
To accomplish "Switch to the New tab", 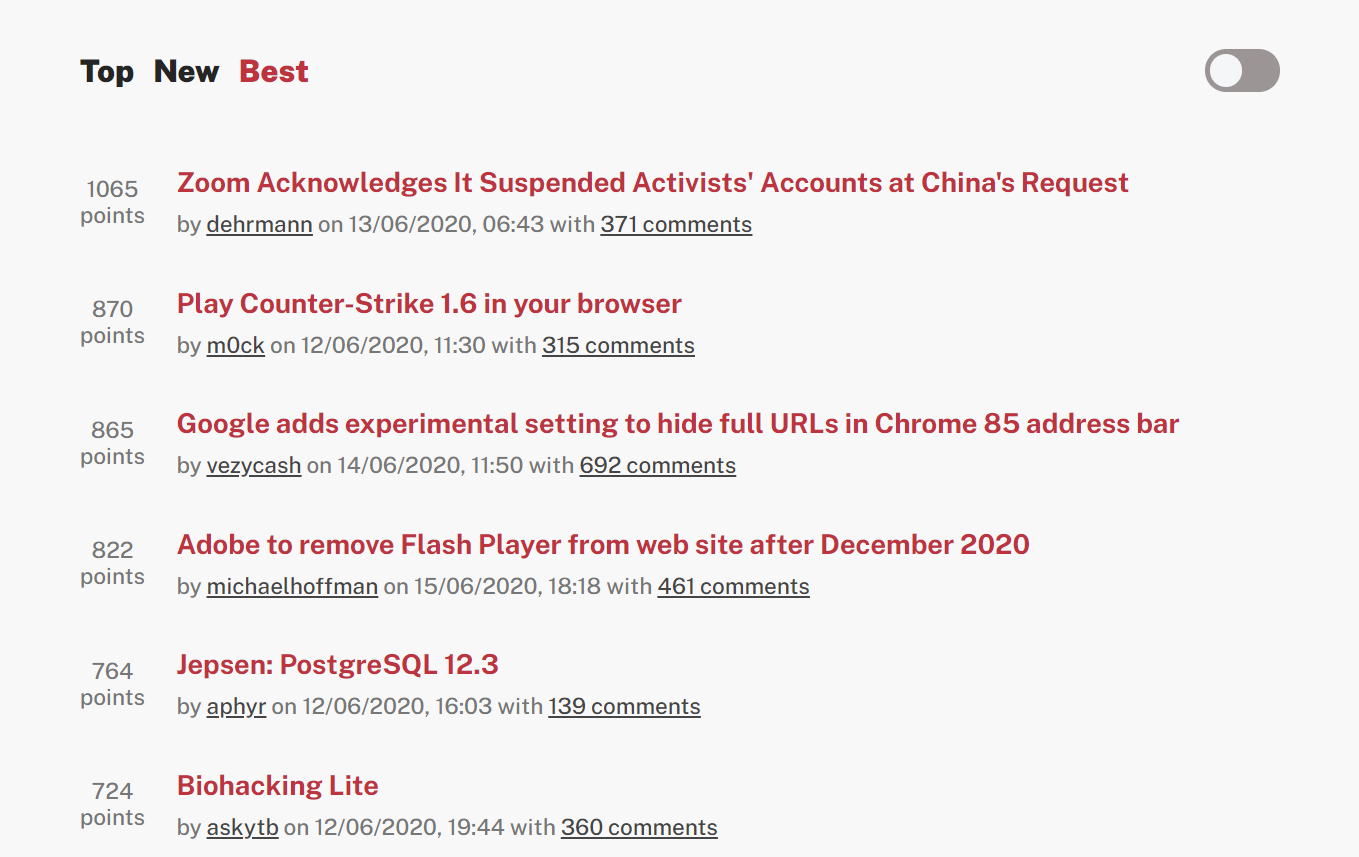I will pos(186,72).
